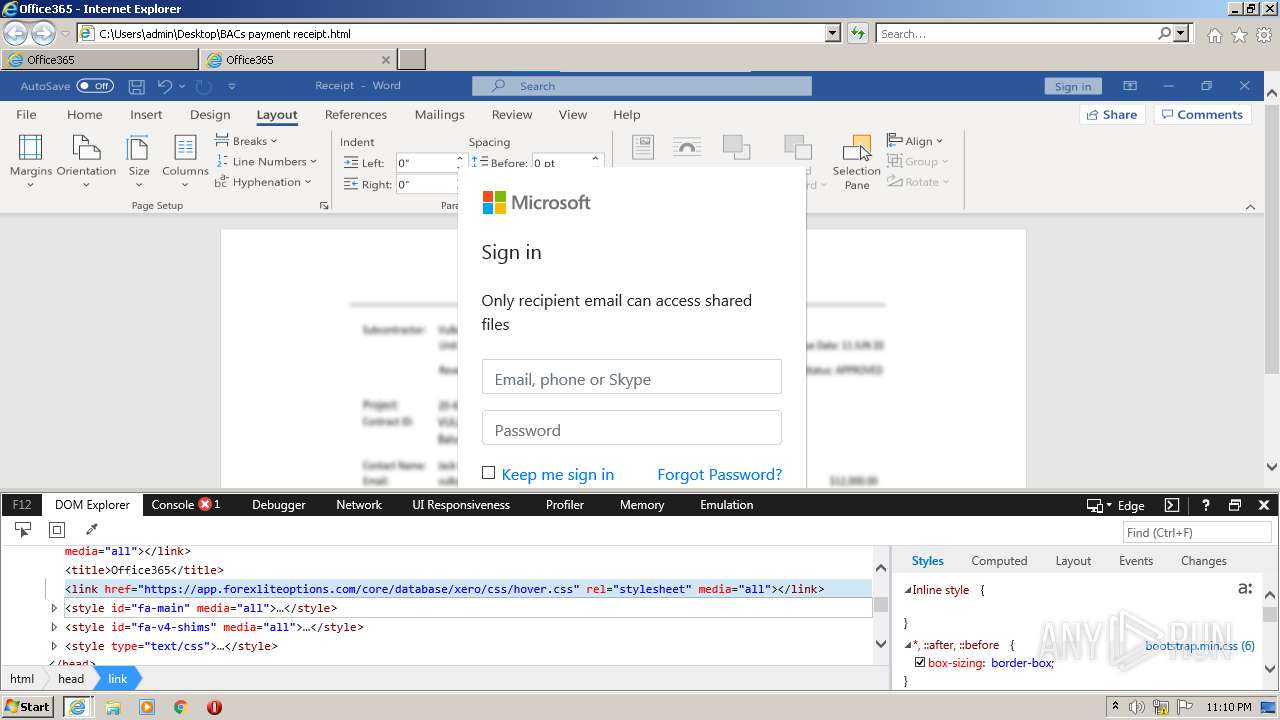Expand the text/css style node
1280x720 pixels.
point(55,646)
